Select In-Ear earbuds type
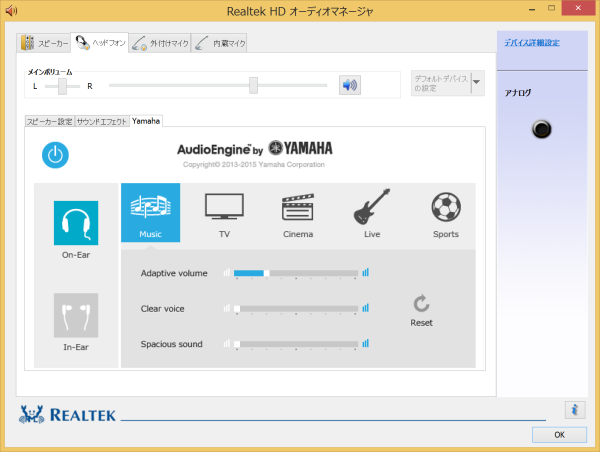600x452 pixels. click(76, 315)
